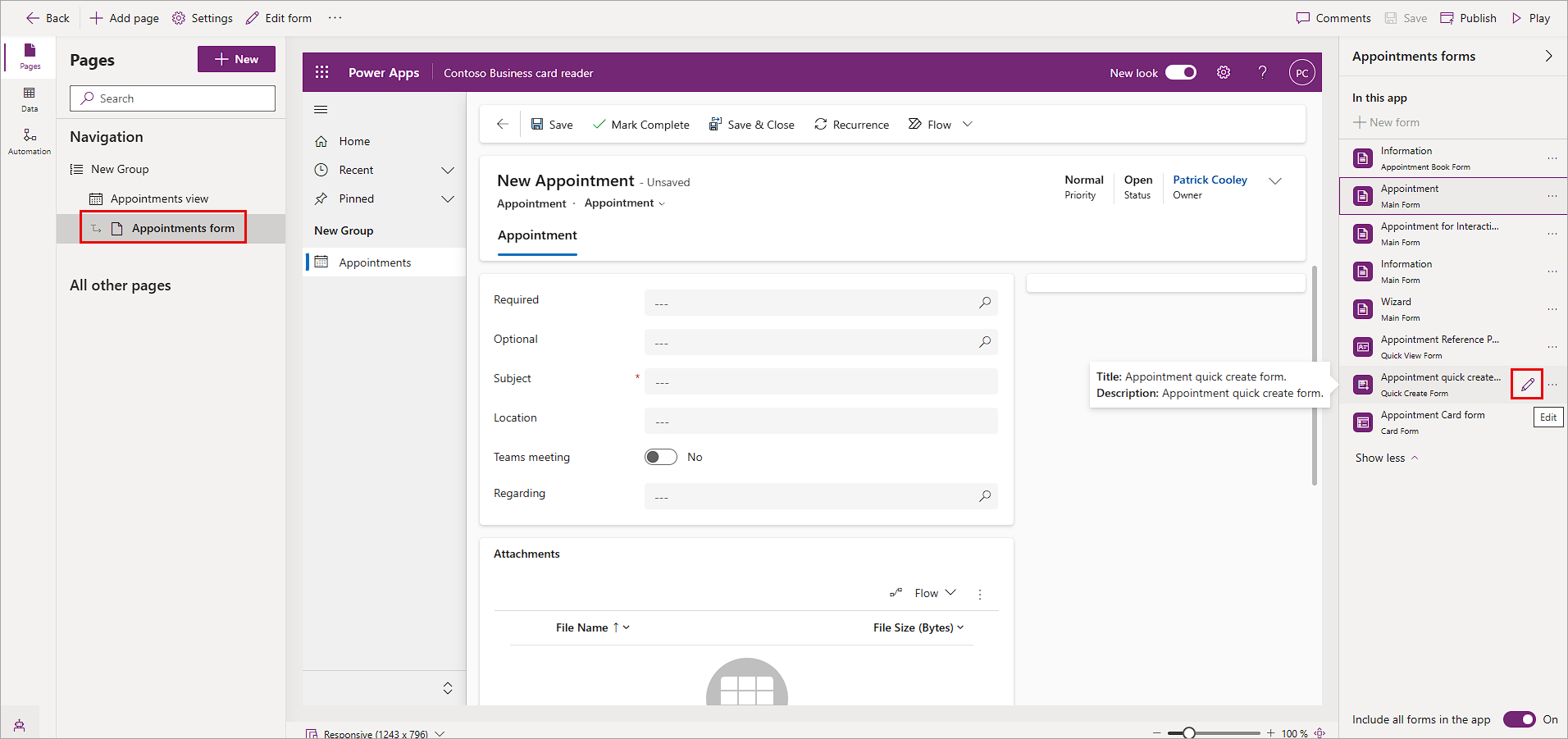Click Edit form

(x=279, y=18)
